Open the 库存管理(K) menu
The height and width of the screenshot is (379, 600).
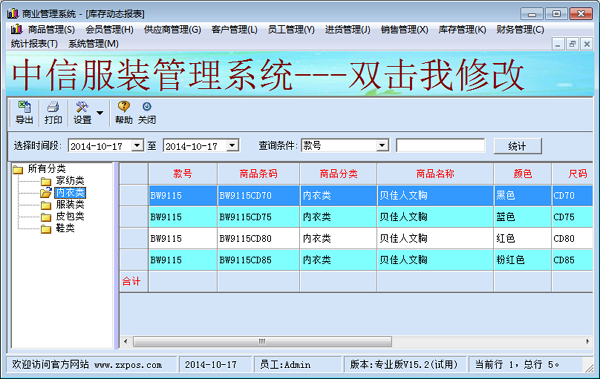pyautogui.click(x=462, y=29)
